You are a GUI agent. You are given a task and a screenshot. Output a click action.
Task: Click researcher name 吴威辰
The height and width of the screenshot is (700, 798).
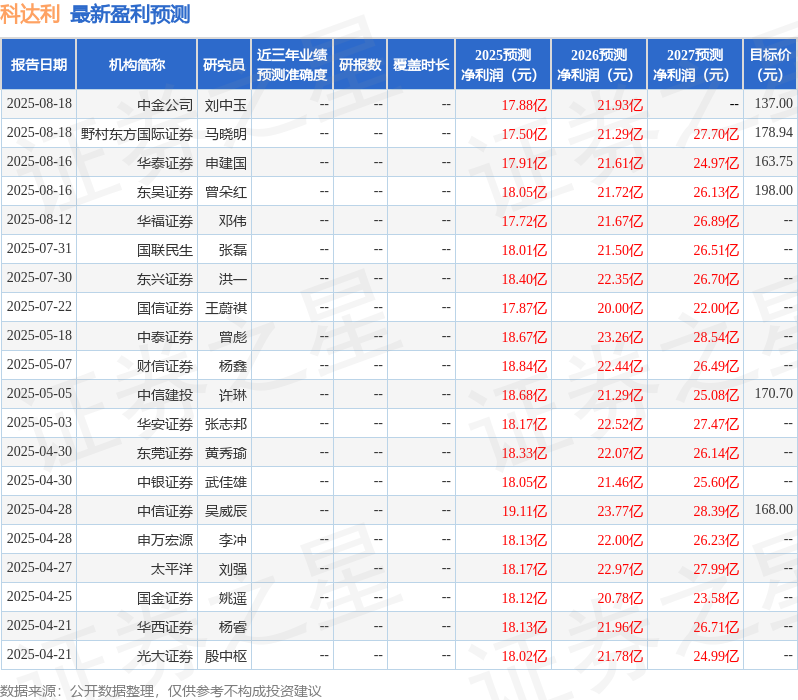(226, 511)
